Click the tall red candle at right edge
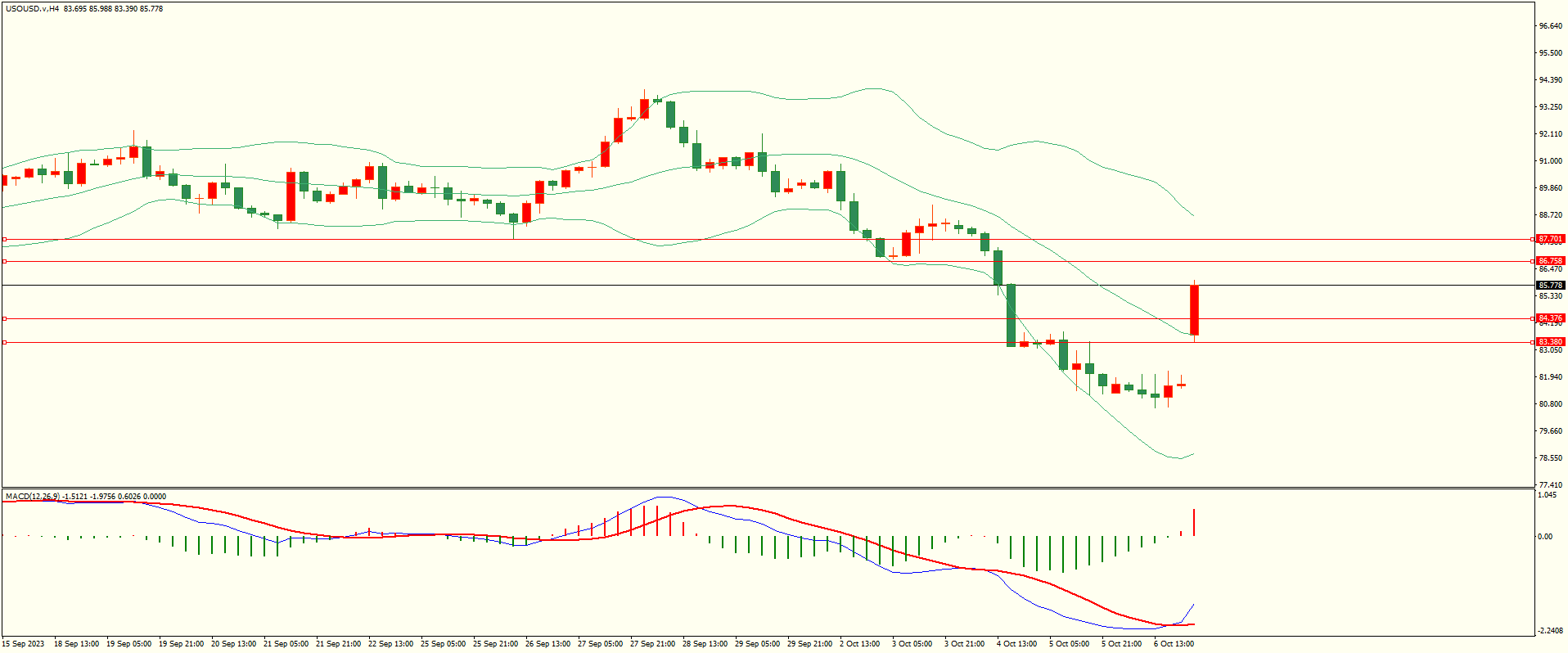Viewport: 1568px width, 653px height. pos(1194,309)
